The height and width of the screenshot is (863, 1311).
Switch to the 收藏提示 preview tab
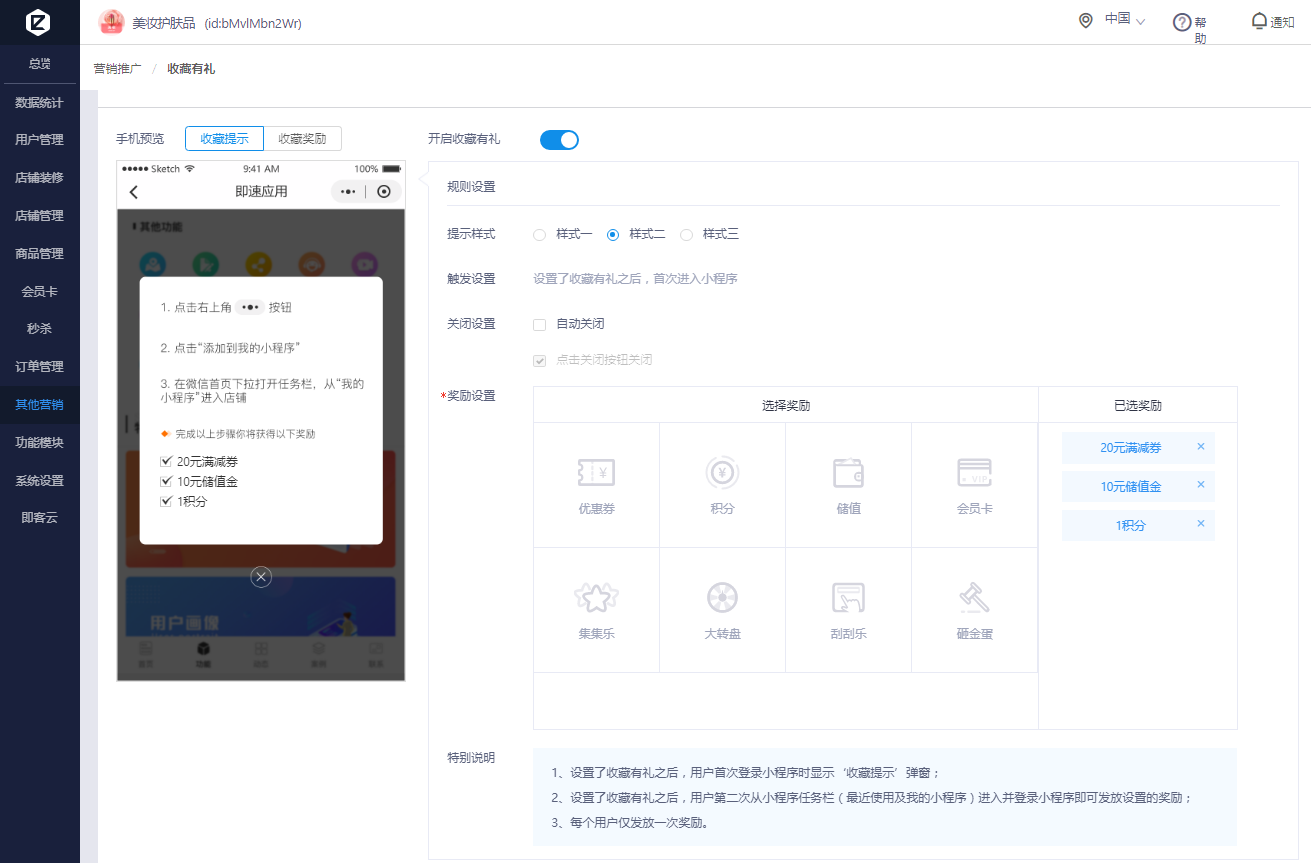tap(224, 139)
